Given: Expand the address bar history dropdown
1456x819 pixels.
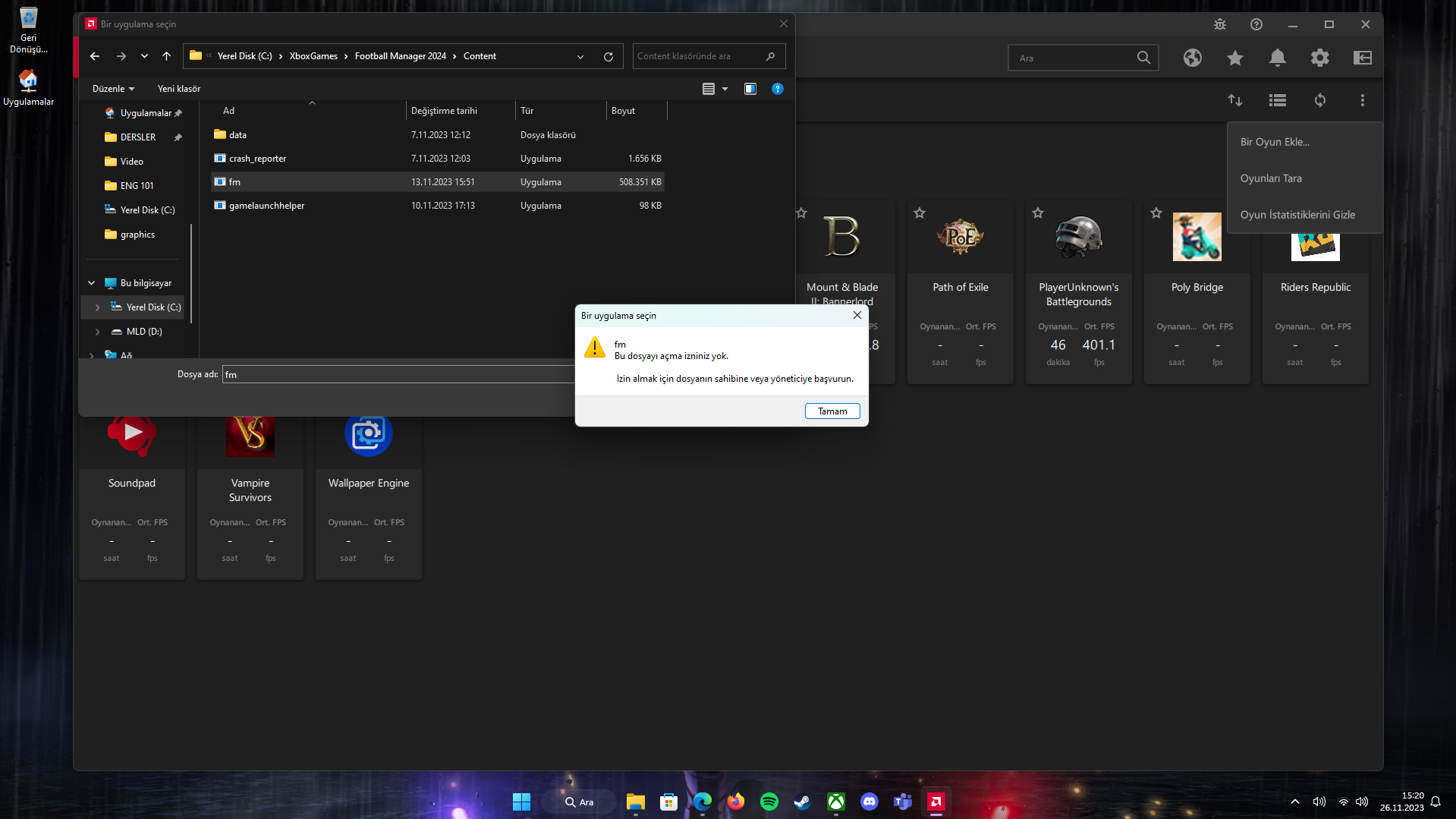Looking at the screenshot, I should click(x=580, y=56).
